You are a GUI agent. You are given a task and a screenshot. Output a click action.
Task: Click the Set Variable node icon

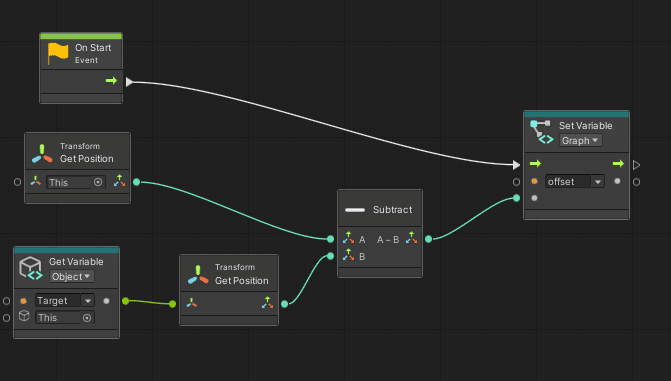click(x=541, y=132)
